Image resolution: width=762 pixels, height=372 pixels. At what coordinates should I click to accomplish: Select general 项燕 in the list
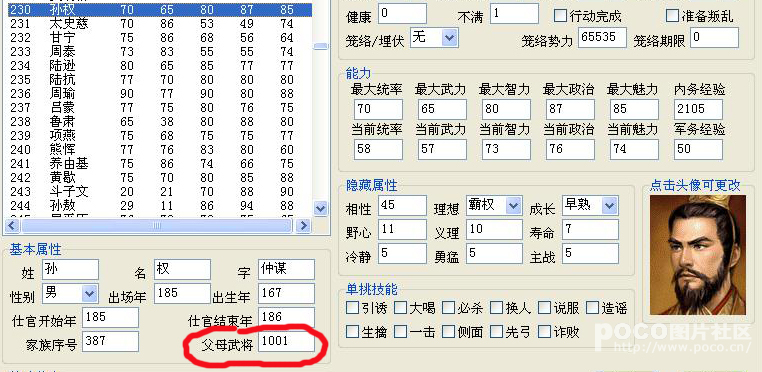[x=159, y=135]
